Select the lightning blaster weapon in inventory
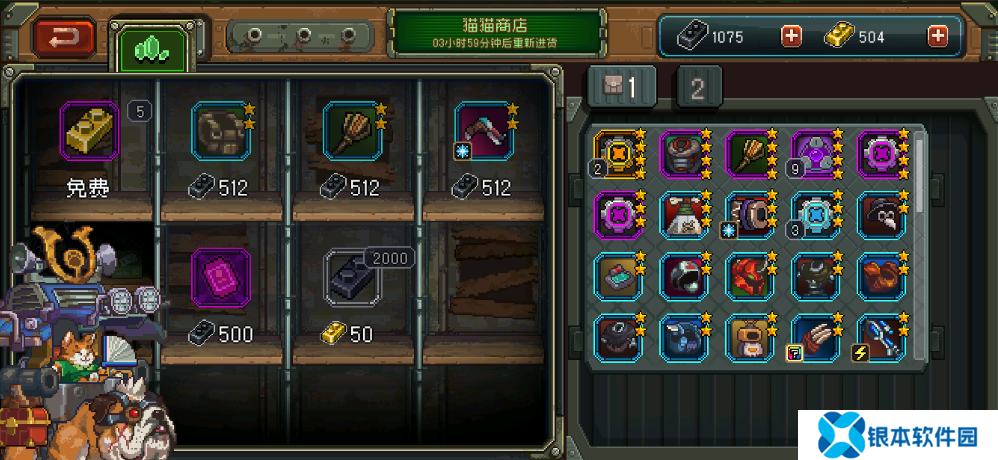 click(882, 338)
